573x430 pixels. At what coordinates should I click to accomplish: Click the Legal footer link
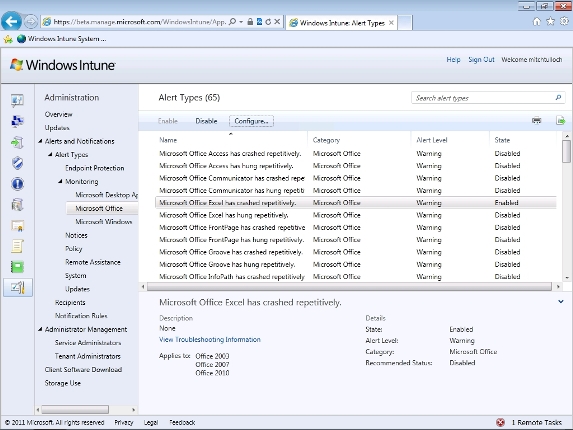point(151,422)
